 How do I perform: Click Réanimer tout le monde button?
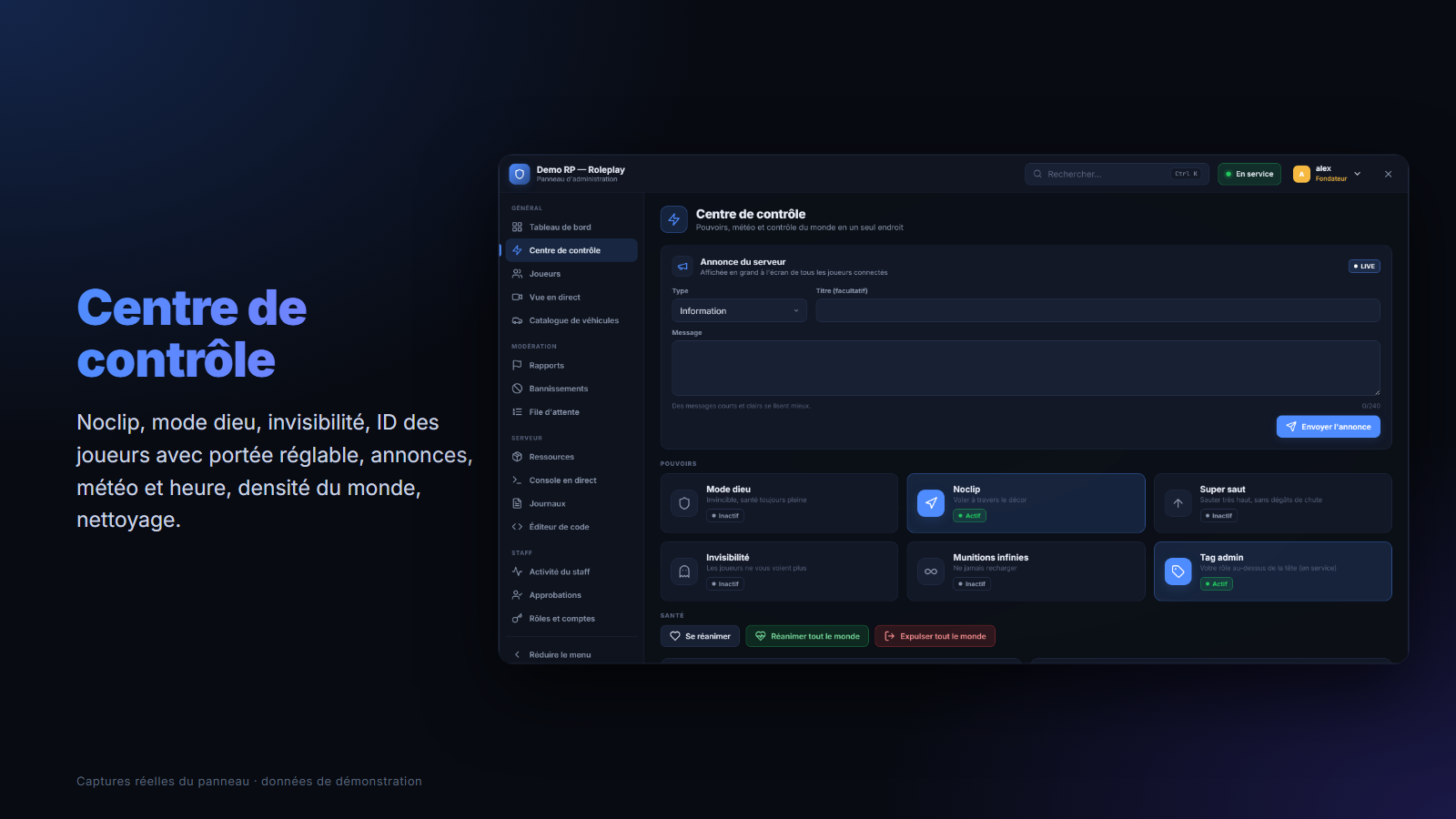pyautogui.click(x=807, y=636)
